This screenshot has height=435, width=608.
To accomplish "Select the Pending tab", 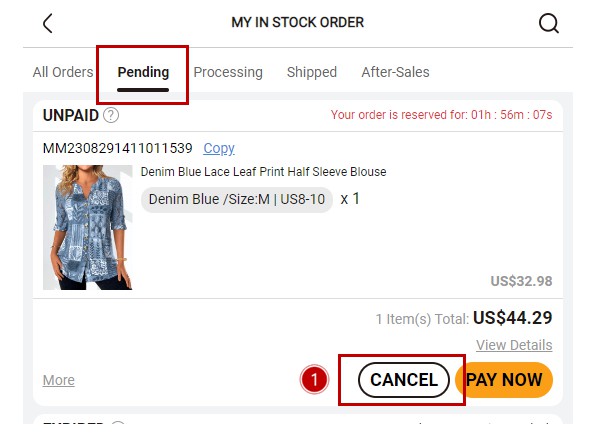I will tap(143, 72).
